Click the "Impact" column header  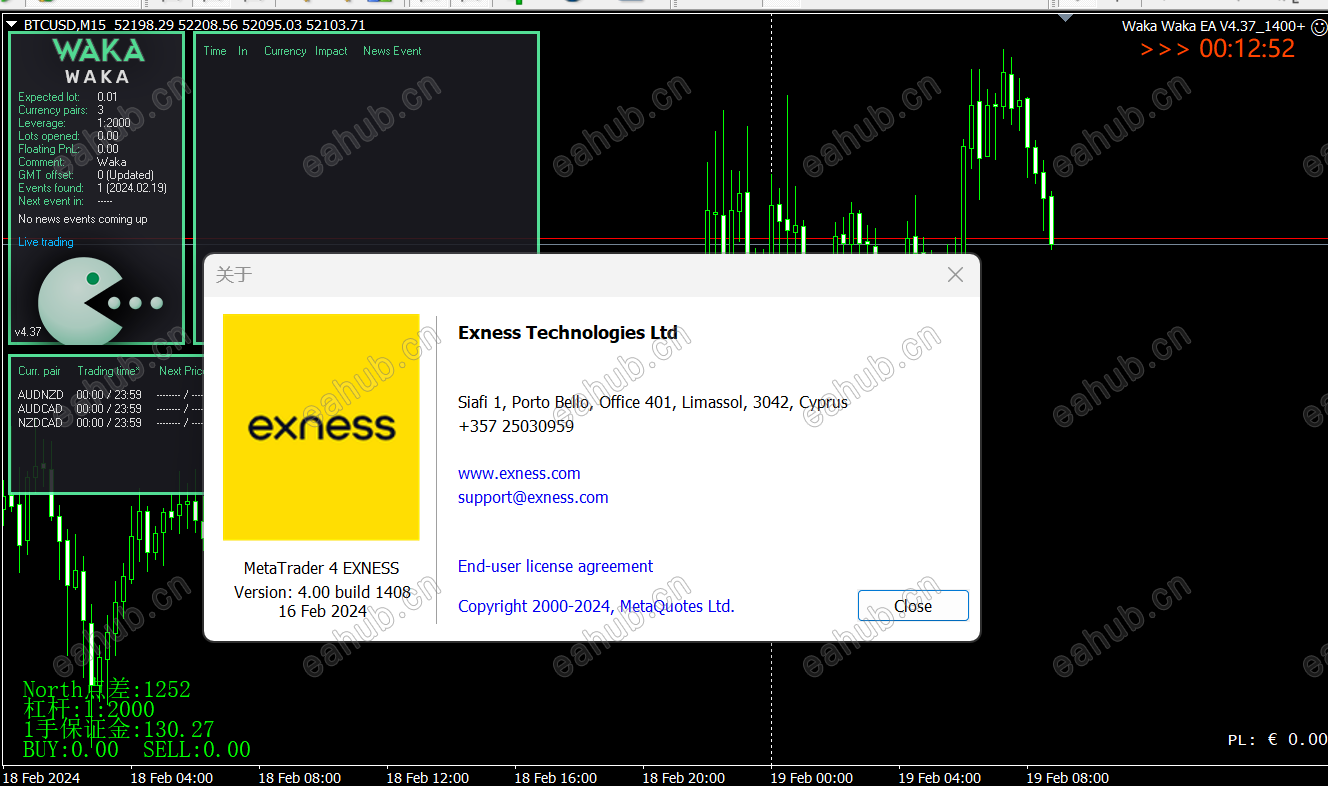point(331,51)
